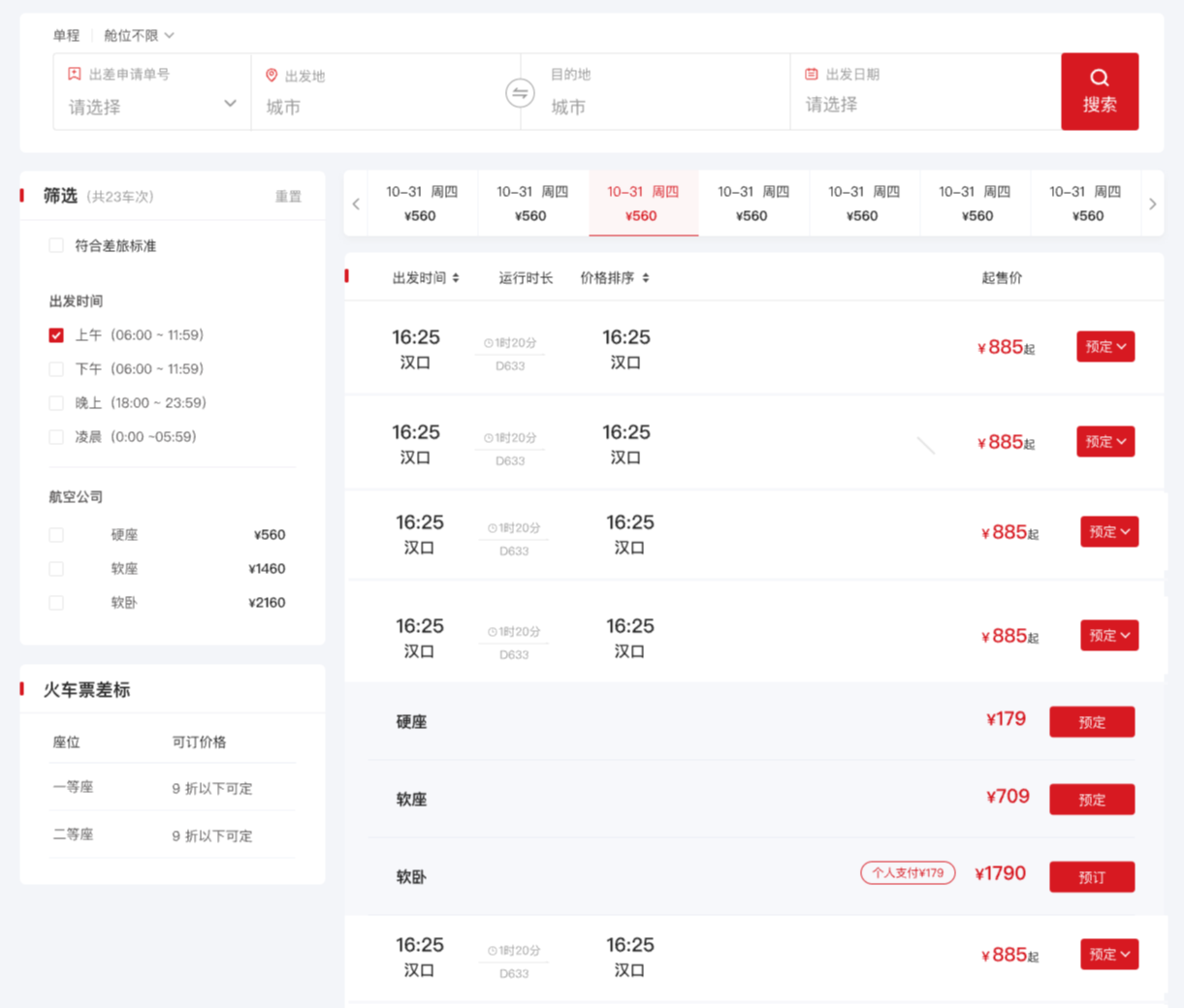Select the second 10-31 周四 date tab
The image size is (1184, 1008).
click(531, 204)
